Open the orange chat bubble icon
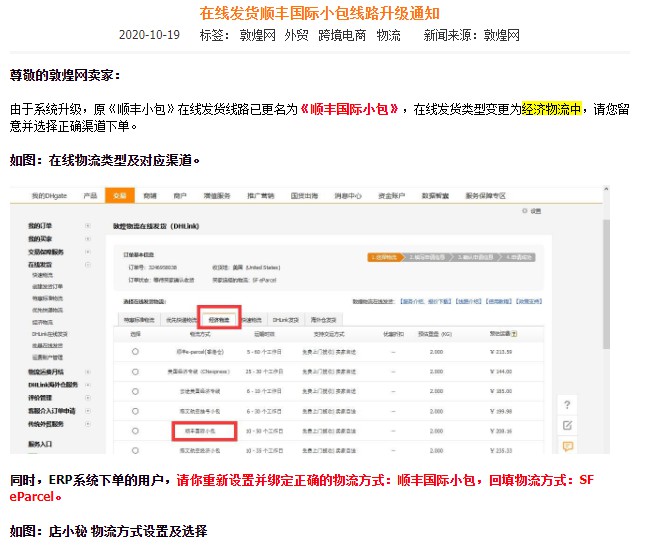 568,446
